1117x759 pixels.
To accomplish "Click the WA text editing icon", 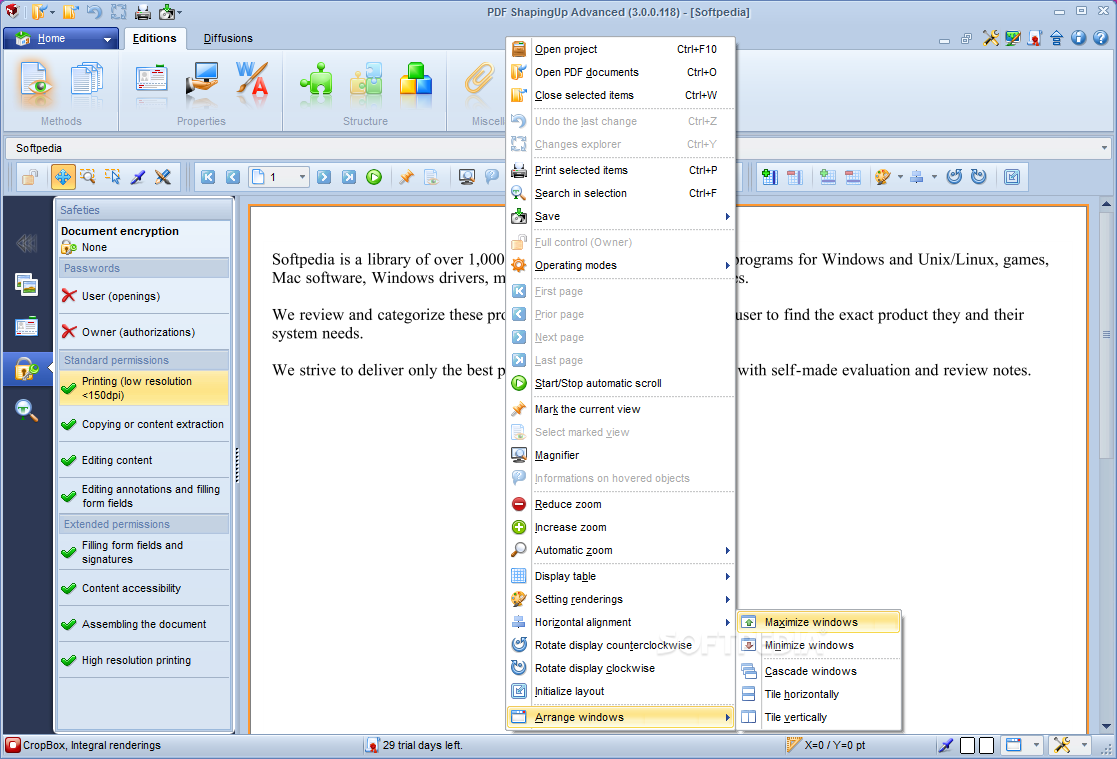I will [x=251, y=81].
